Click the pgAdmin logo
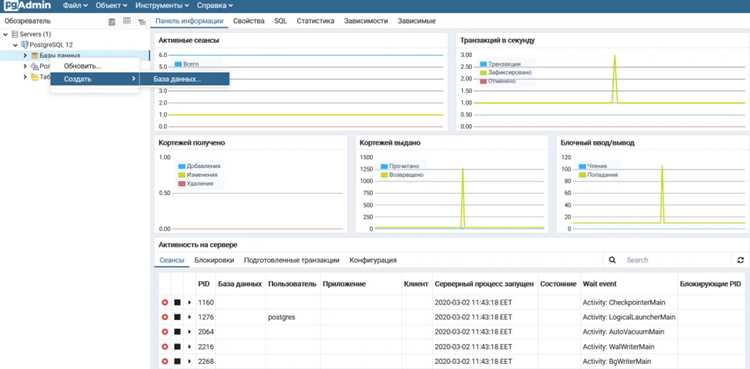Image resolution: width=750 pixels, height=369 pixels. [x=28, y=6]
